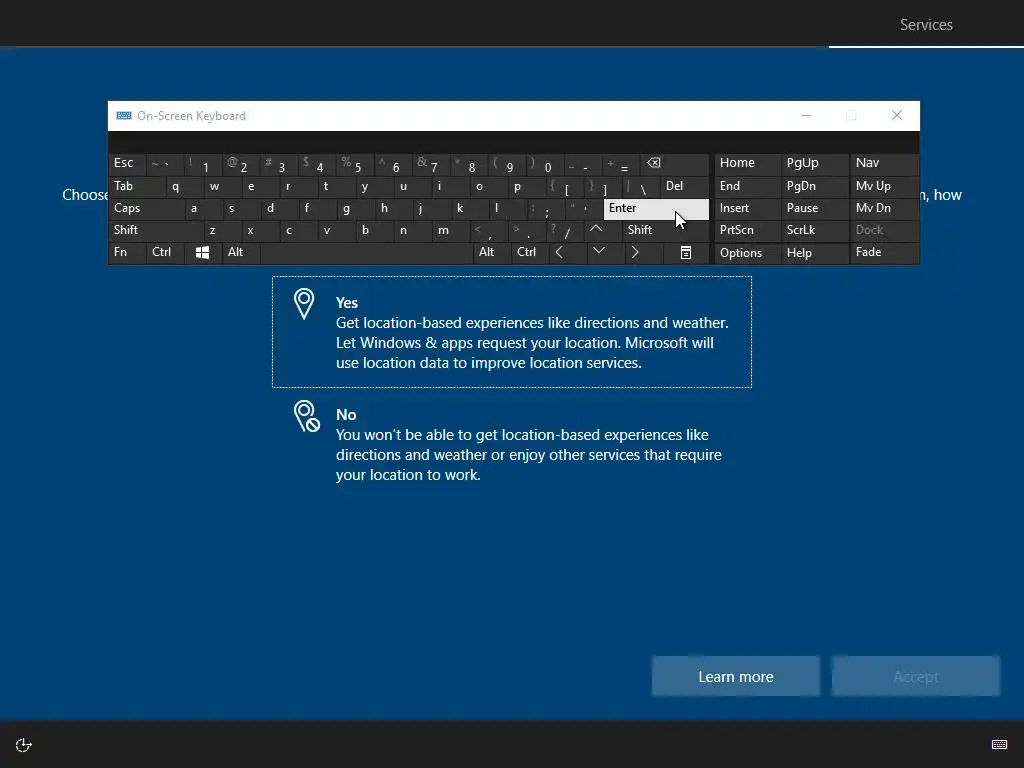
Task: Toggle the left Alt key
Action: click(241, 253)
